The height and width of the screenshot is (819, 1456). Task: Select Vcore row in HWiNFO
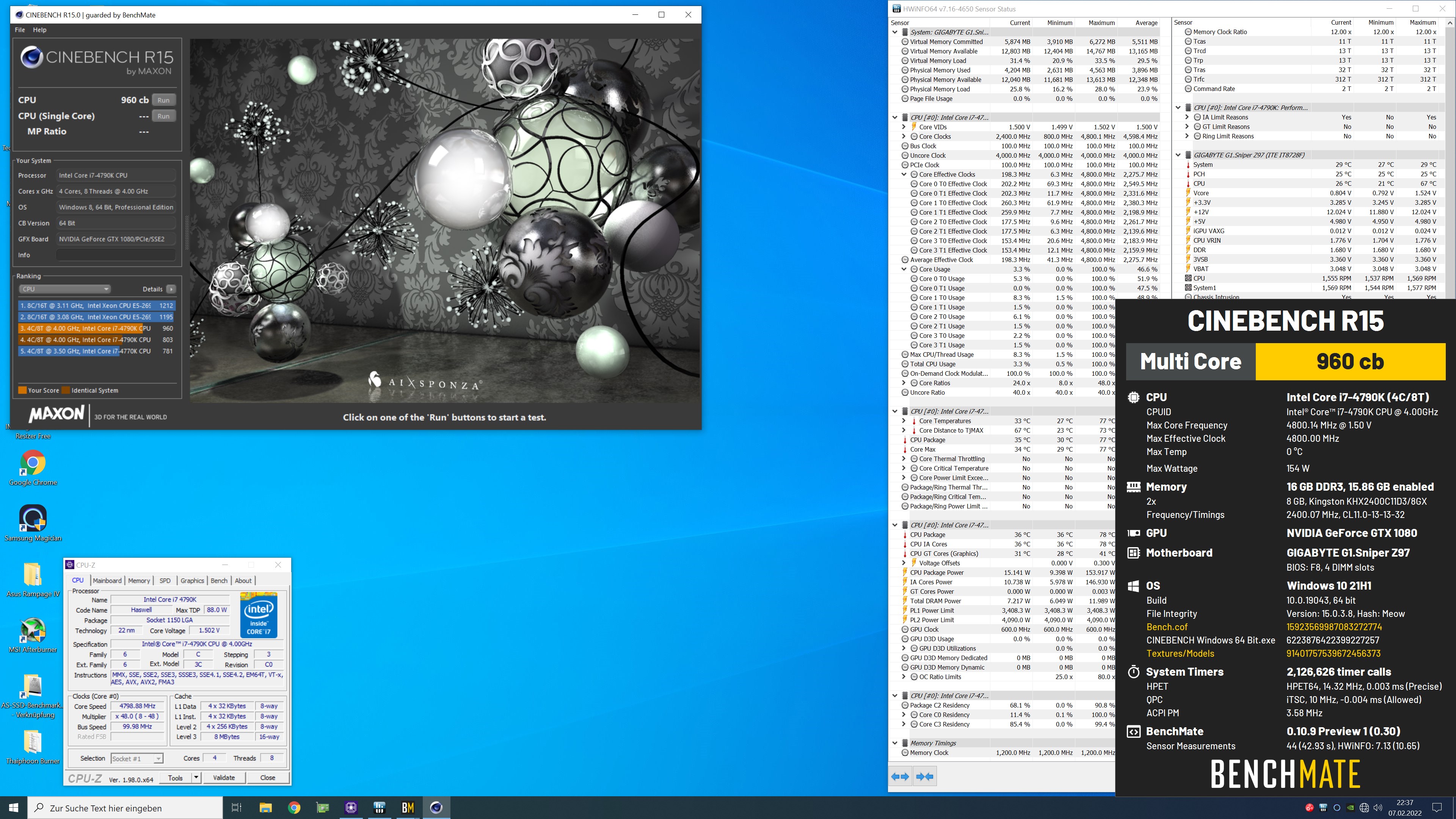tap(1313, 193)
